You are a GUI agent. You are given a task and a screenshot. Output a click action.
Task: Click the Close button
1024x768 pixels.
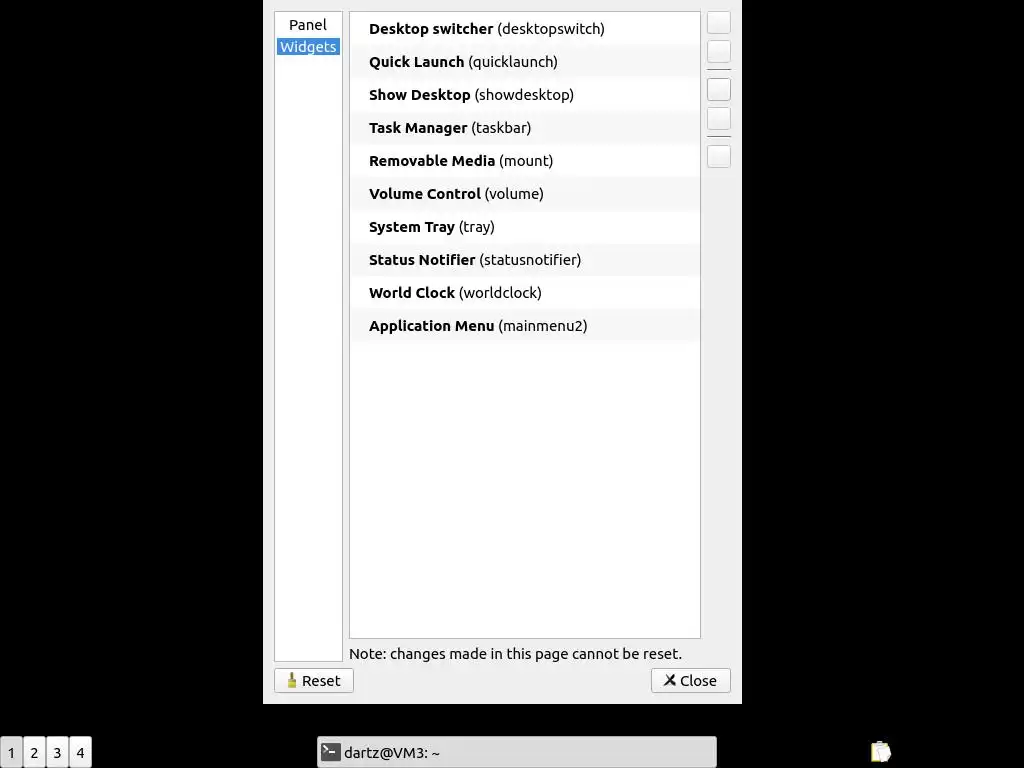point(690,680)
